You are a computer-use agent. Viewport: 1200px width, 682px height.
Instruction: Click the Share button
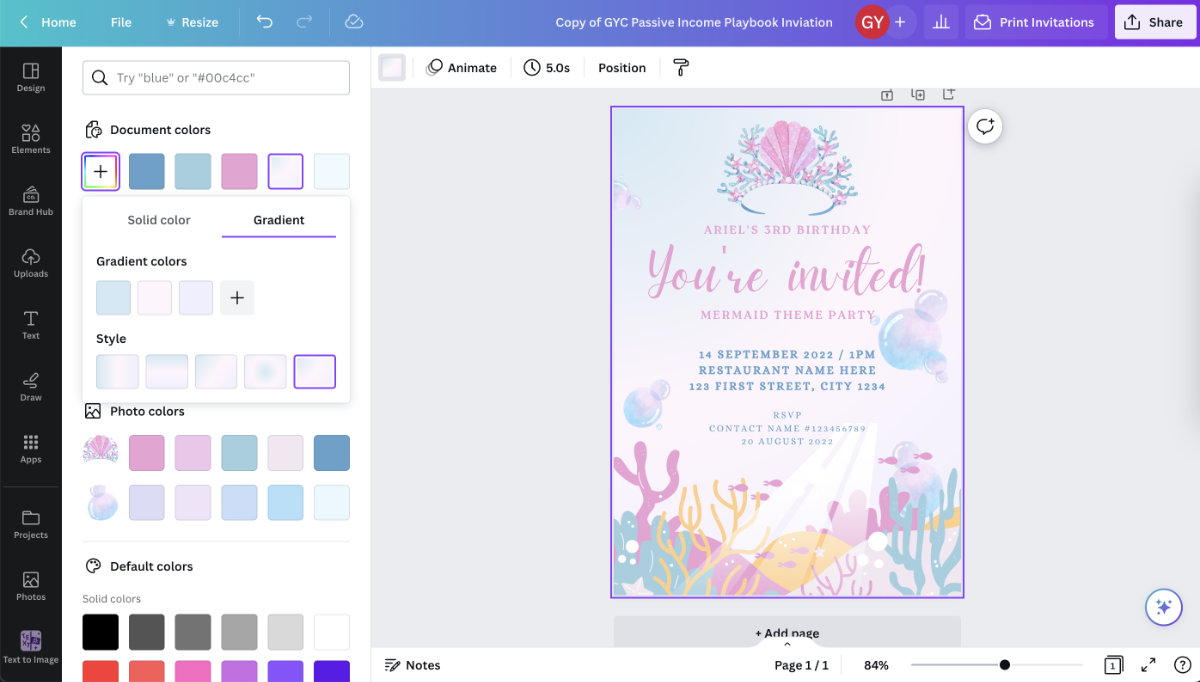coord(1154,22)
